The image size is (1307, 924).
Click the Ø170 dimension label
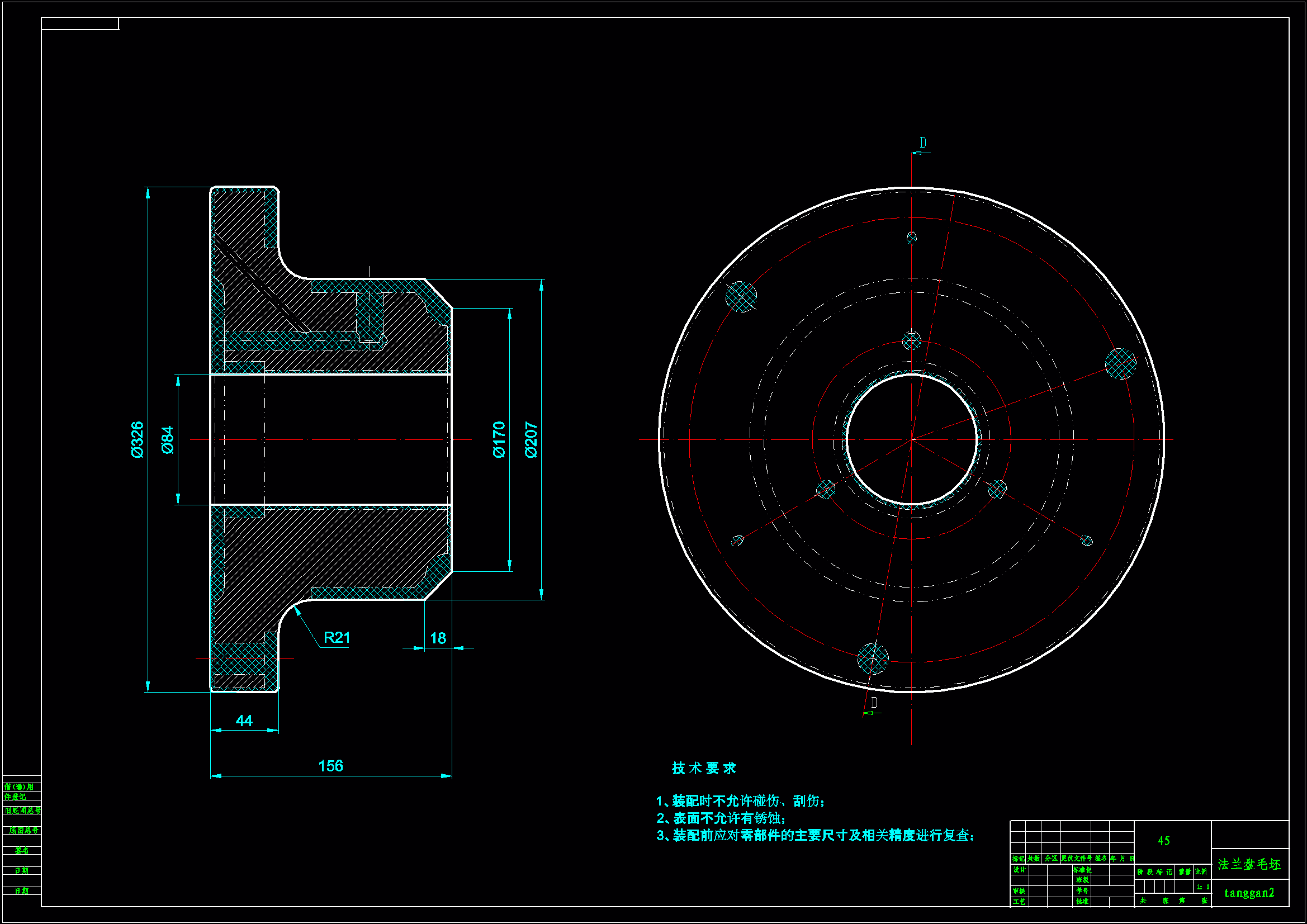coord(499,439)
